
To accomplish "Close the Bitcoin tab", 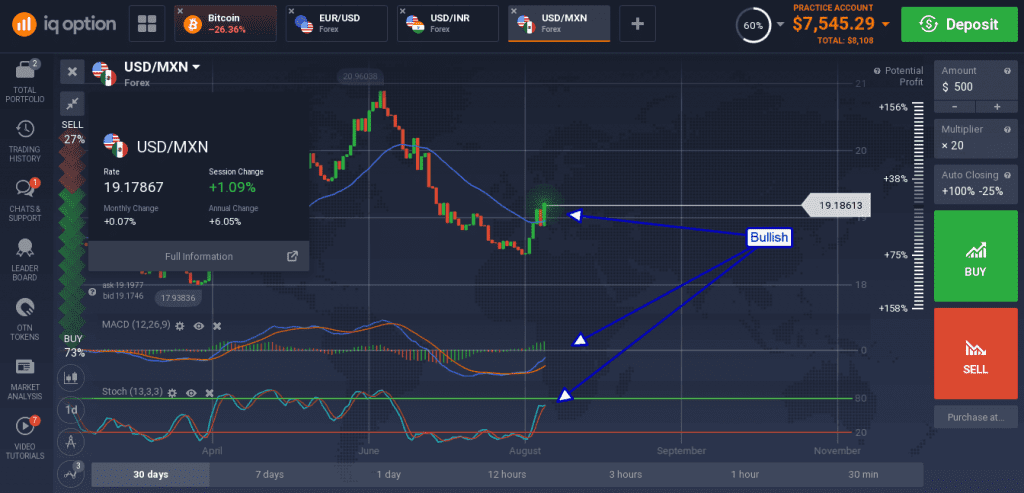I will [180, 11].
